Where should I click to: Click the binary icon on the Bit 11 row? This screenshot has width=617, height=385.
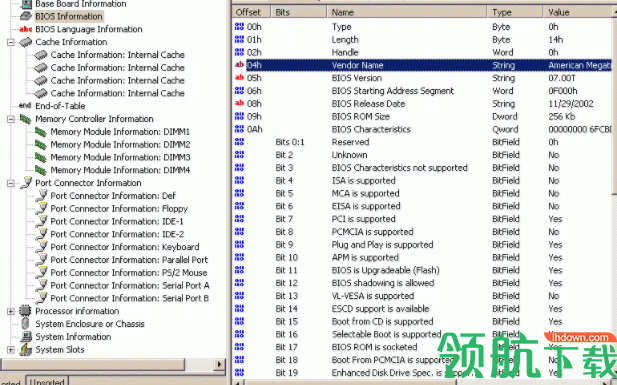(239, 270)
